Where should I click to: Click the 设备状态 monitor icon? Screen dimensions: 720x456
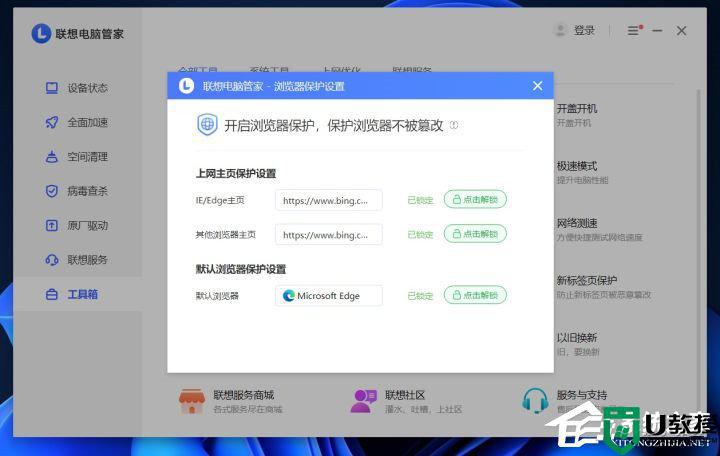click(52, 88)
